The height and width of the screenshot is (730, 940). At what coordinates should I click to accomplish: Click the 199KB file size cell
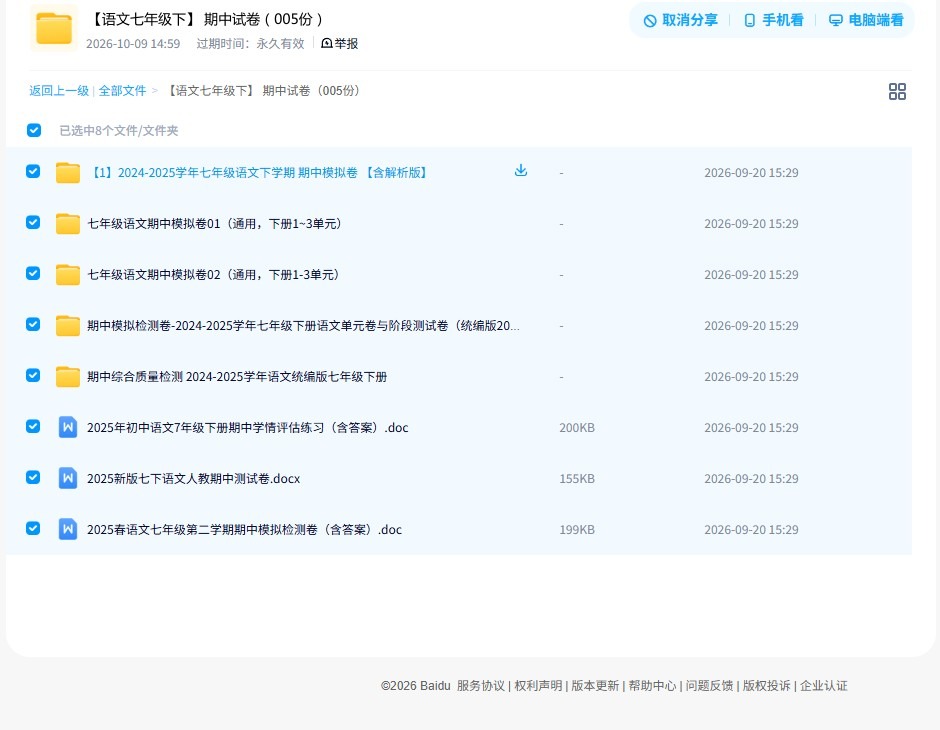pos(577,529)
